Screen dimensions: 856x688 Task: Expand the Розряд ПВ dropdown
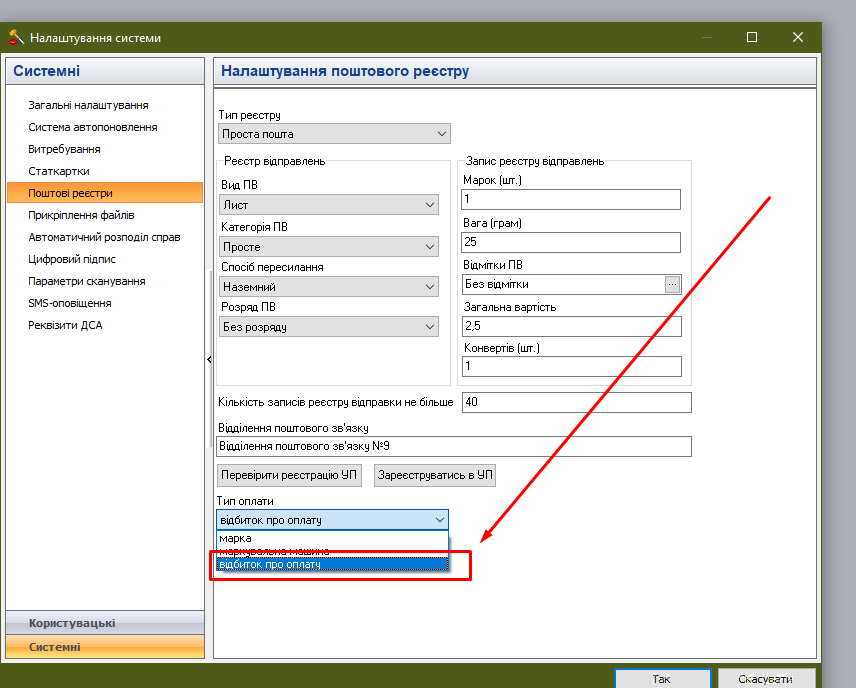[x=329, y=327]
